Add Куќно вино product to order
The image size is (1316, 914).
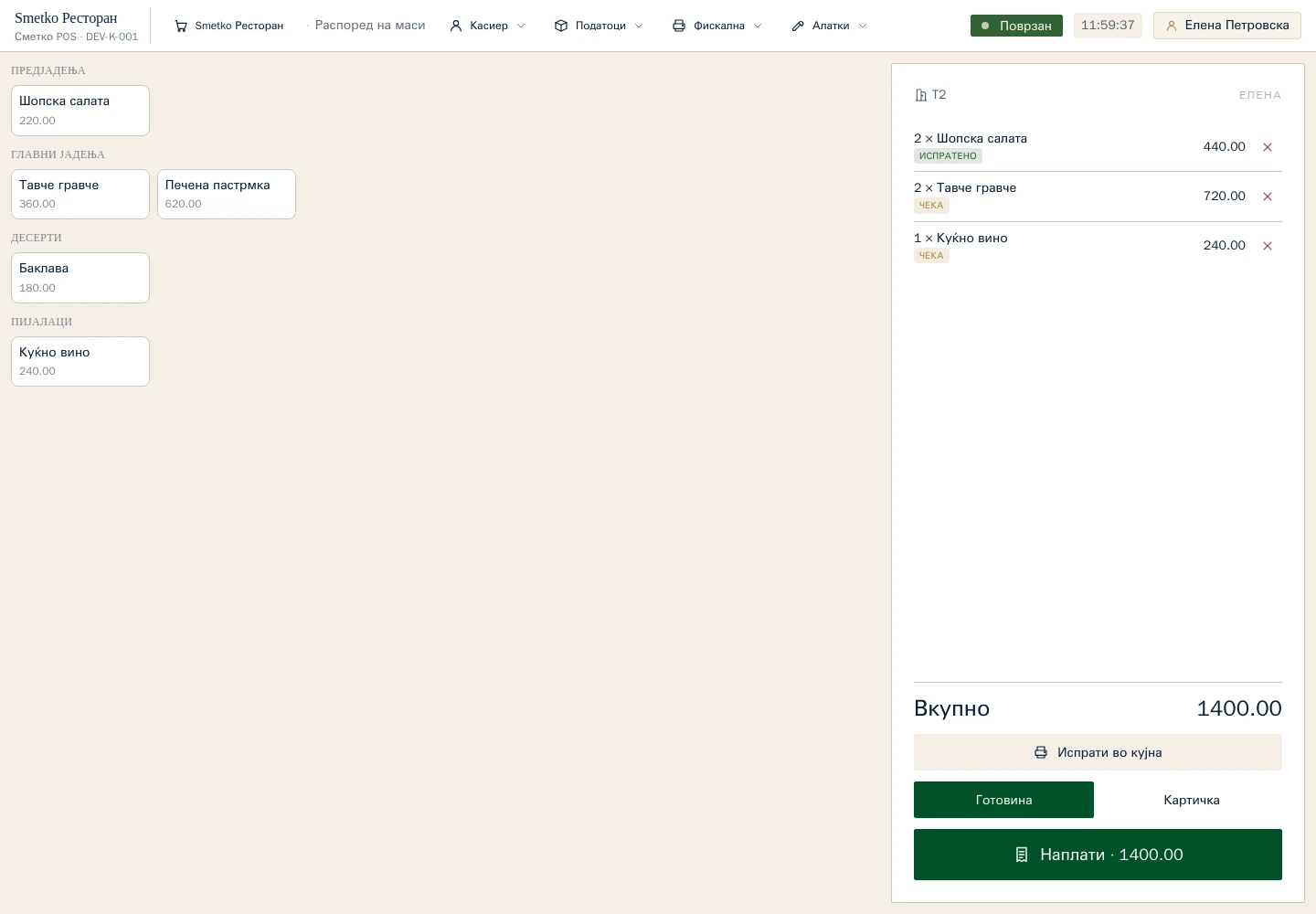[80, 361]
